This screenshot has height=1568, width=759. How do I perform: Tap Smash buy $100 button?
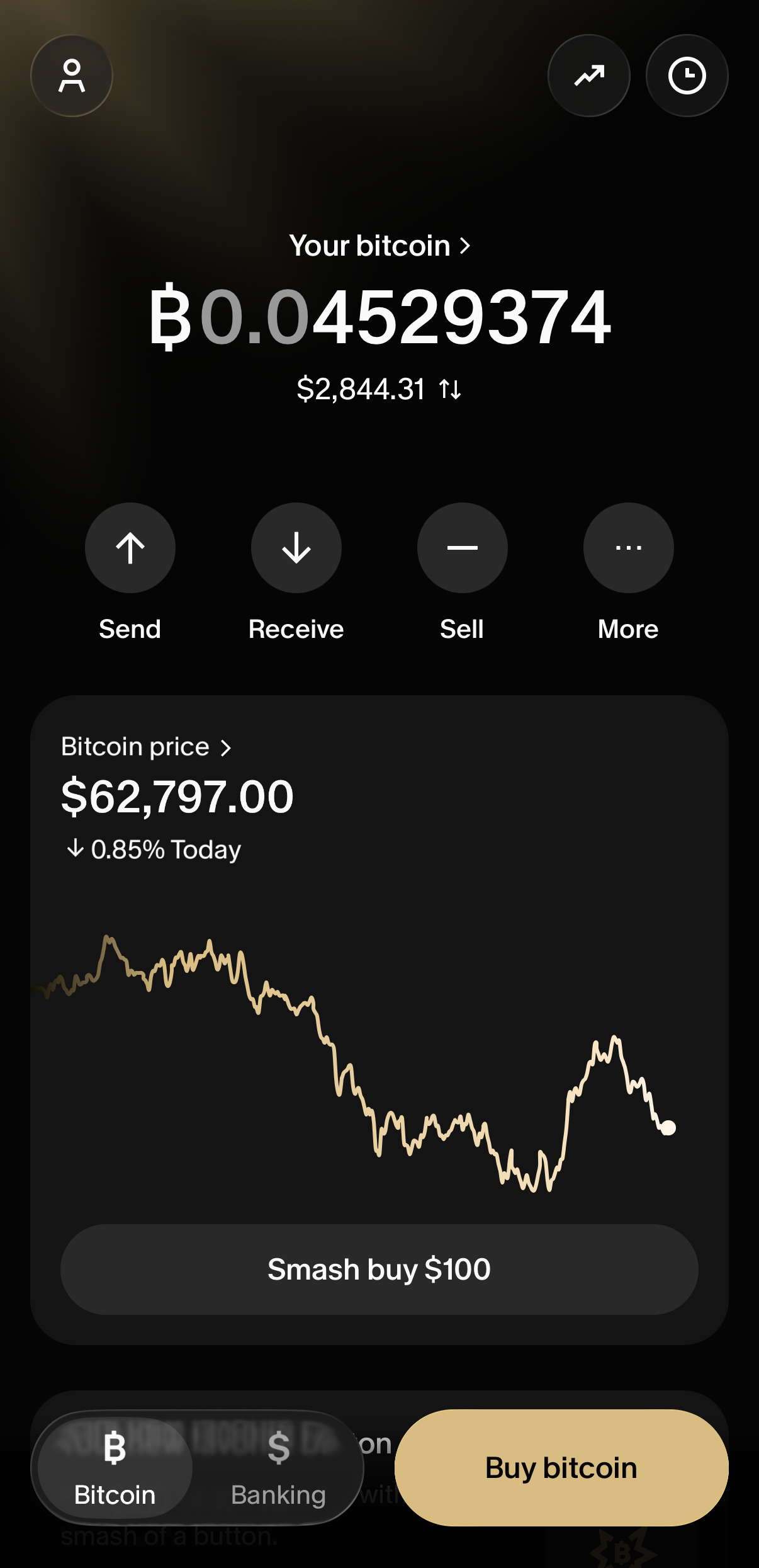[x=379, y=1270]
